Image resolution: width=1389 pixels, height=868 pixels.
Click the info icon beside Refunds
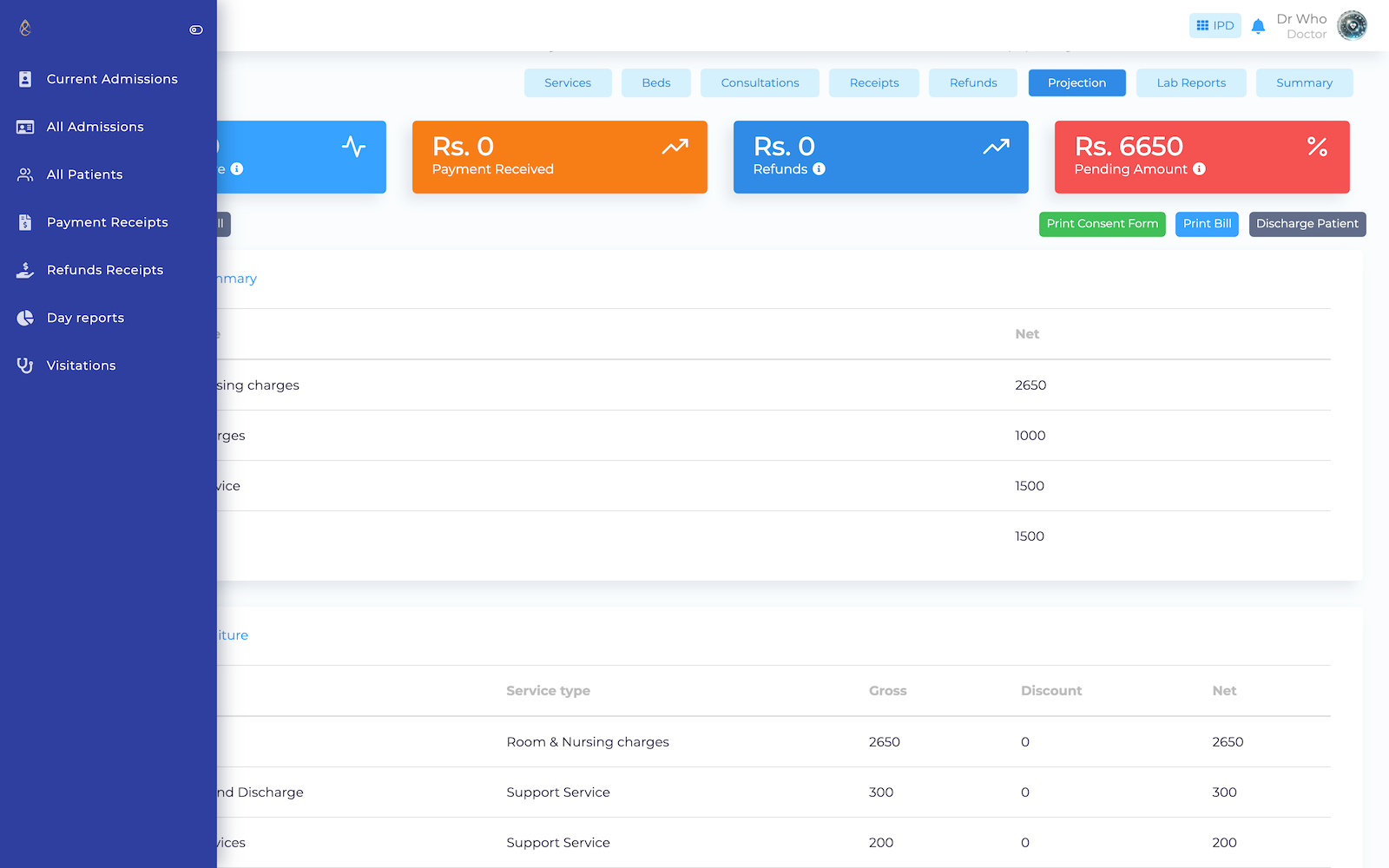(819, 169)
